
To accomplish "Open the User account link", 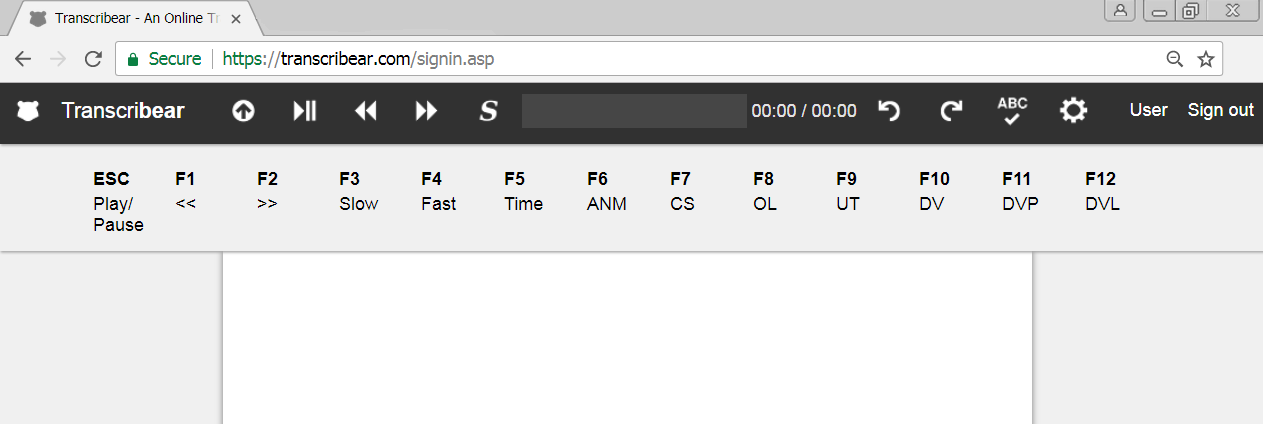I will click(1148, 110).
